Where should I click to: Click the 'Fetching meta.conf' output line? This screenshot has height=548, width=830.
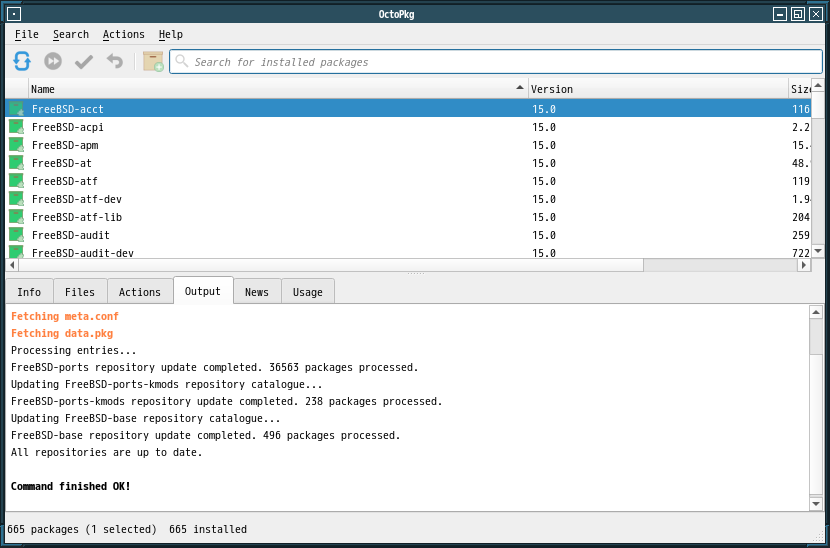pyautogui.click(x=65, y=316)
